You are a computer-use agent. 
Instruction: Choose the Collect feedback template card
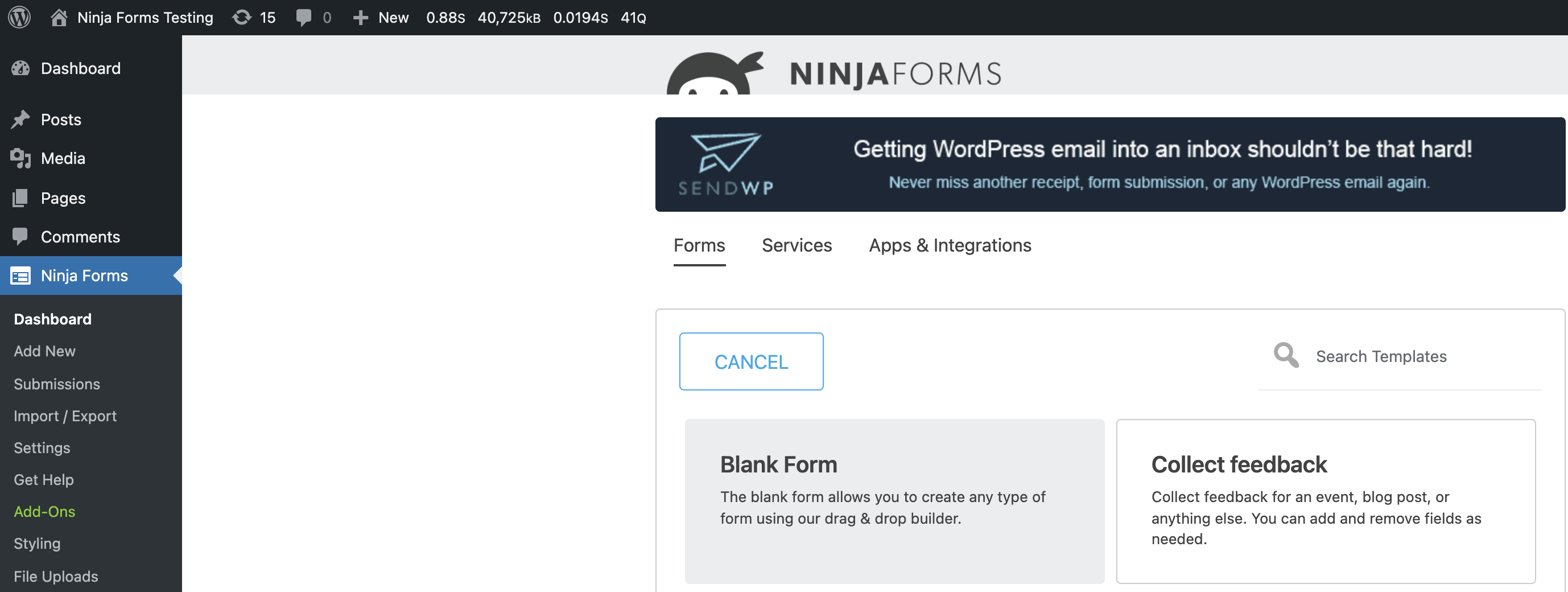1325,501
